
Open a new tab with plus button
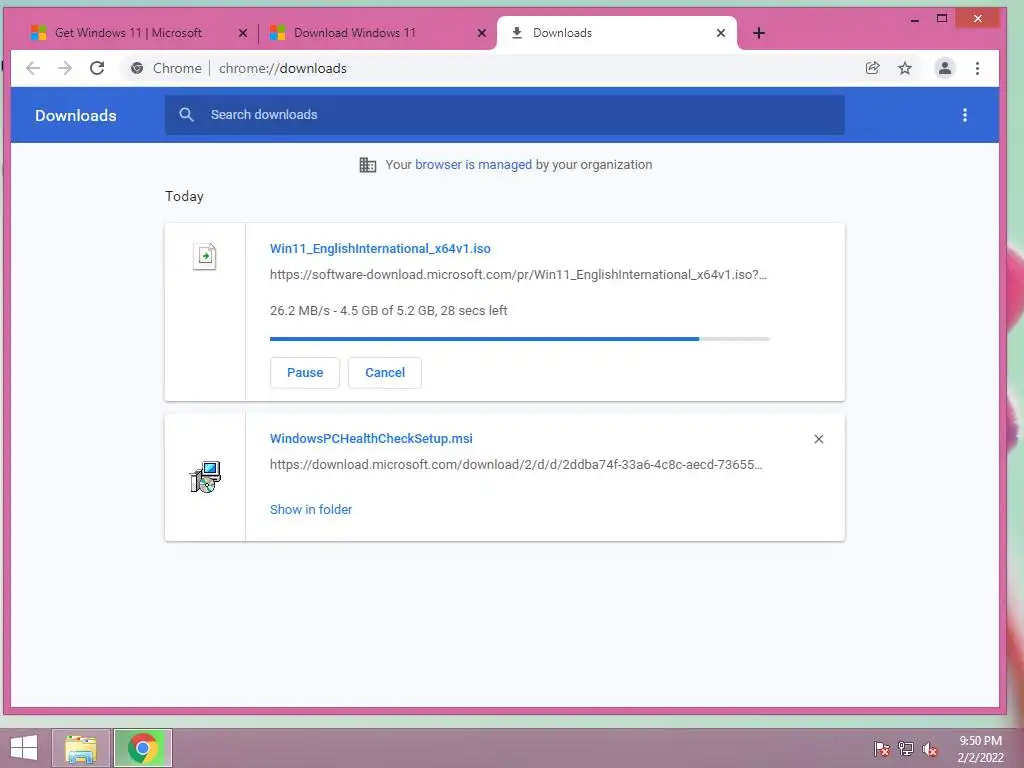758,33
